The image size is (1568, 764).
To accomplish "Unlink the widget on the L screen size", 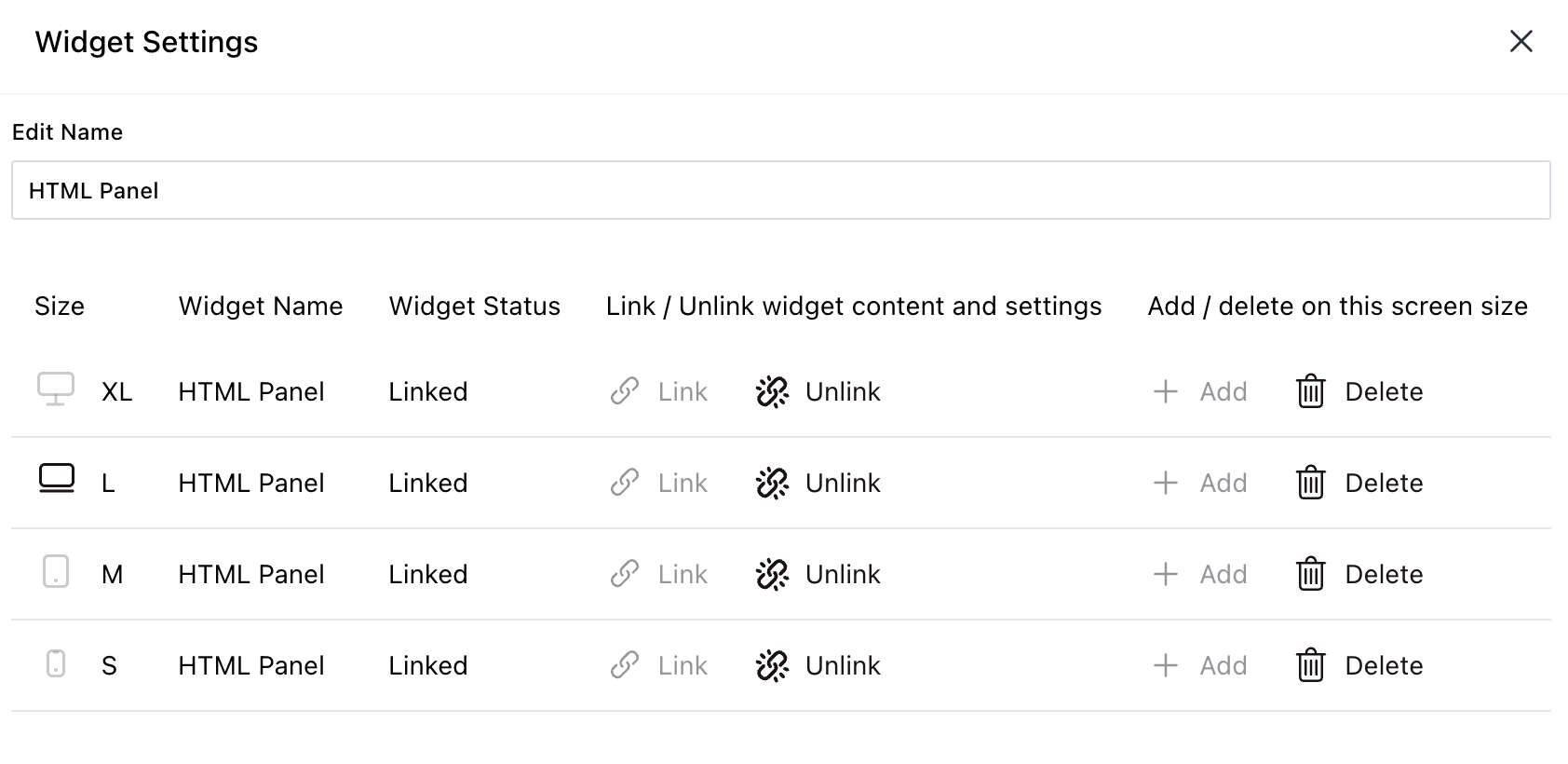I will 841,483.
